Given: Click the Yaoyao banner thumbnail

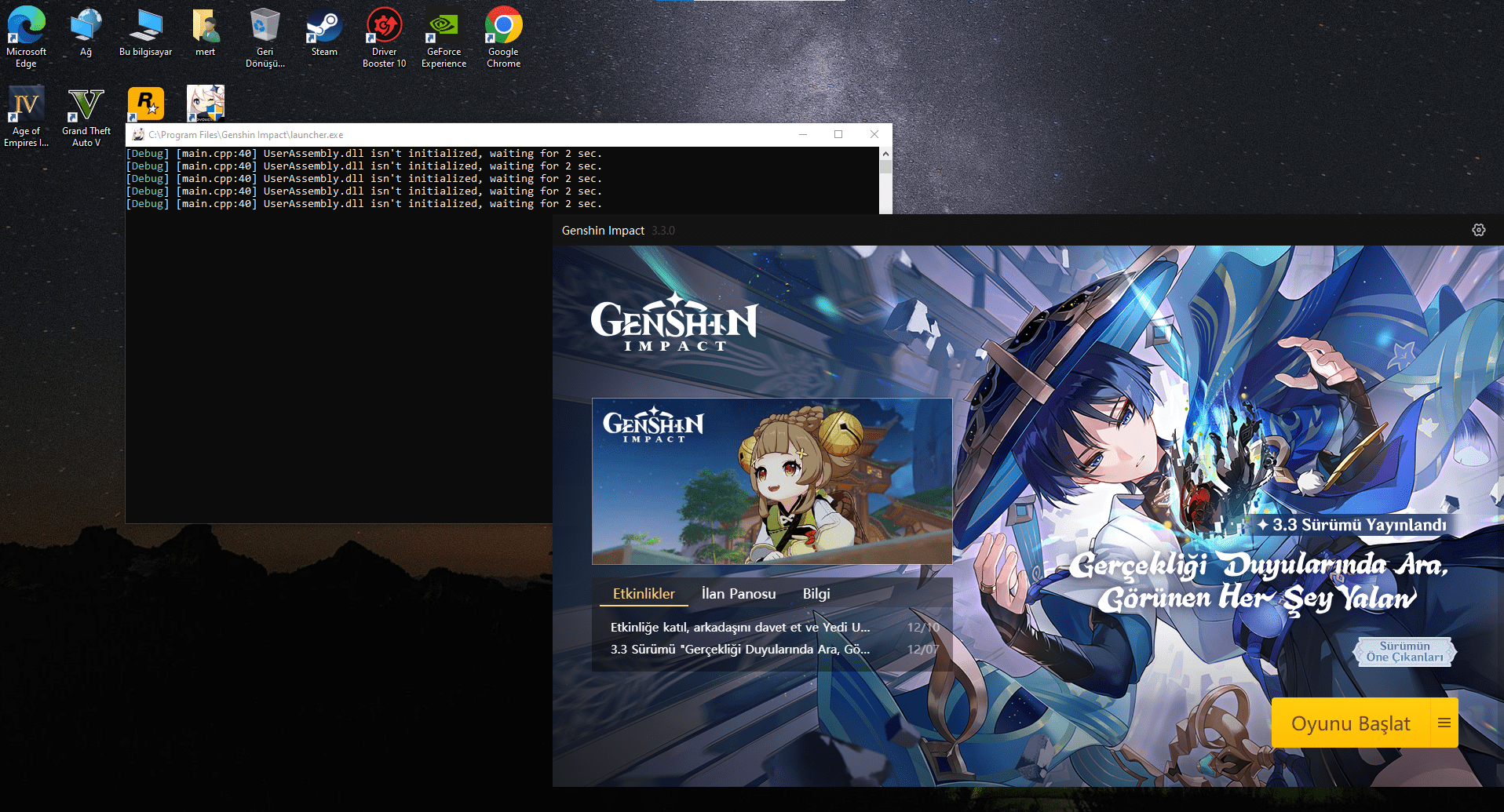Looking at the screenshot, I should tap(772, 481).
